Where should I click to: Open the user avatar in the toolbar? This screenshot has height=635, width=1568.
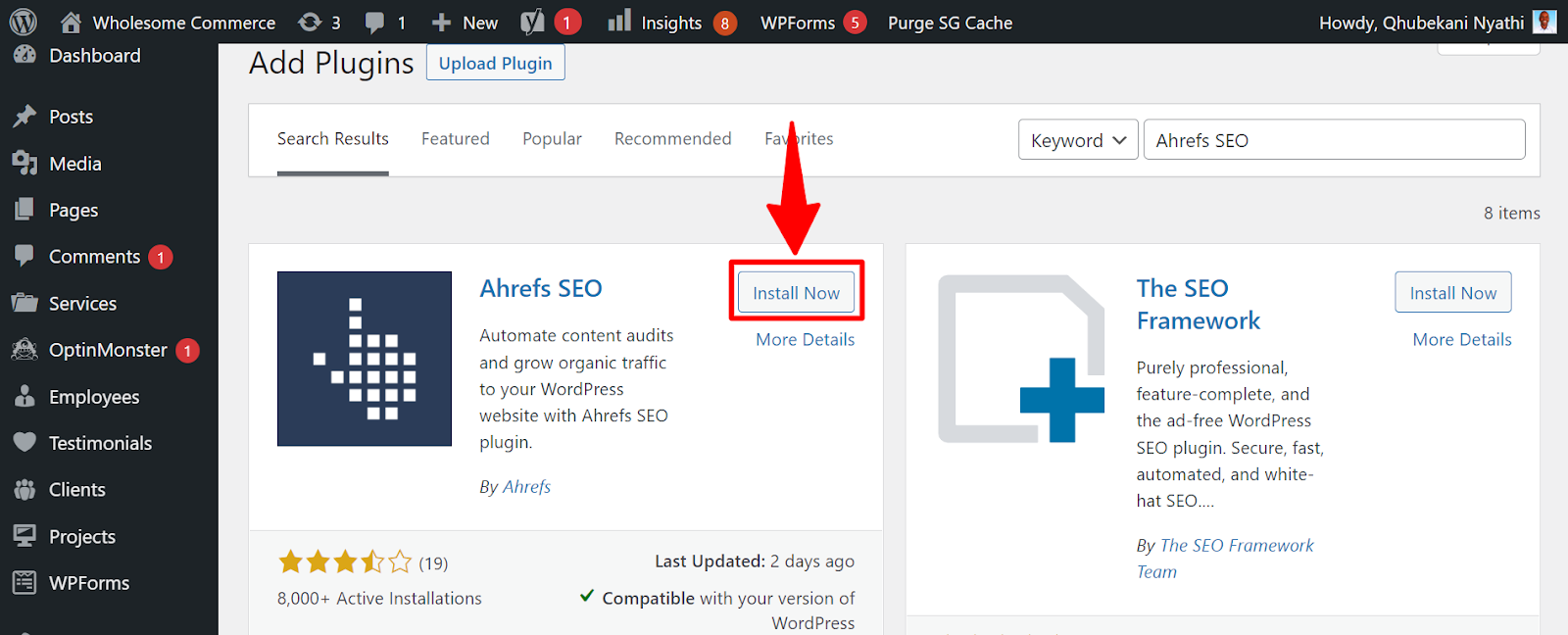tap(1545, 22)
